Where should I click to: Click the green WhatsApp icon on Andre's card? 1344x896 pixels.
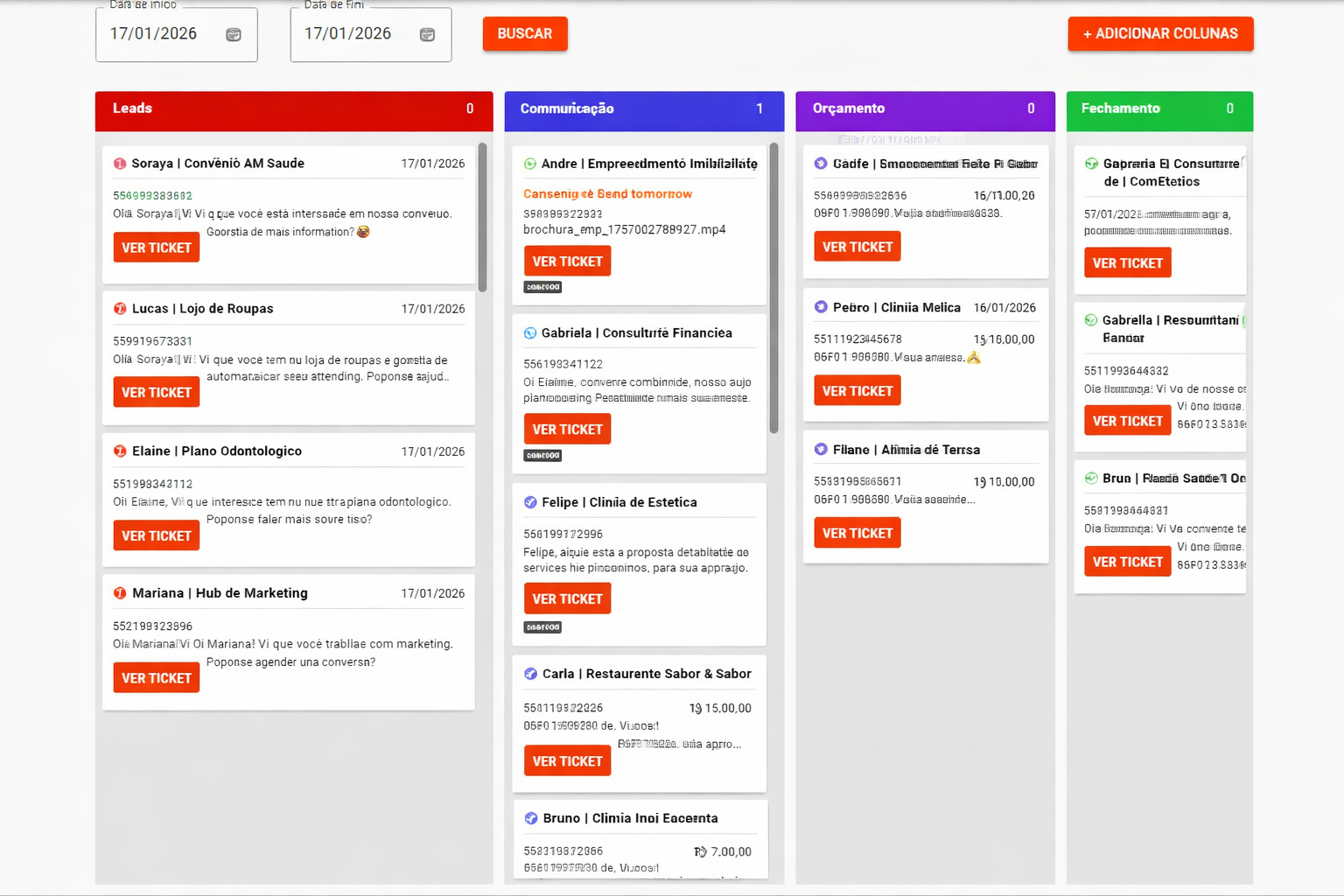click(529, 163)
